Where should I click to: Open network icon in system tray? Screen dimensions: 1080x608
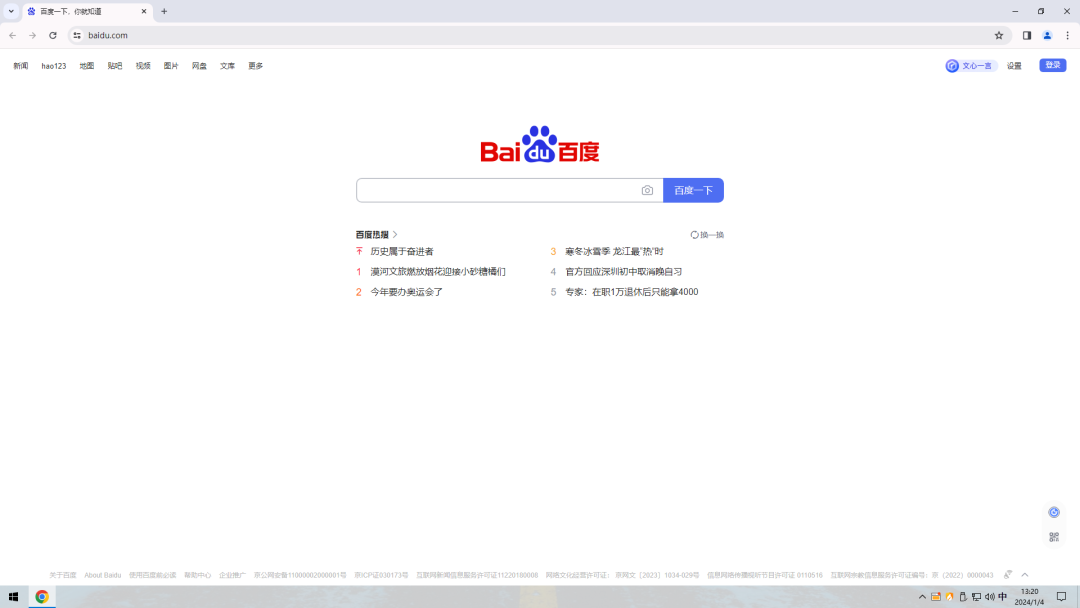976,597
